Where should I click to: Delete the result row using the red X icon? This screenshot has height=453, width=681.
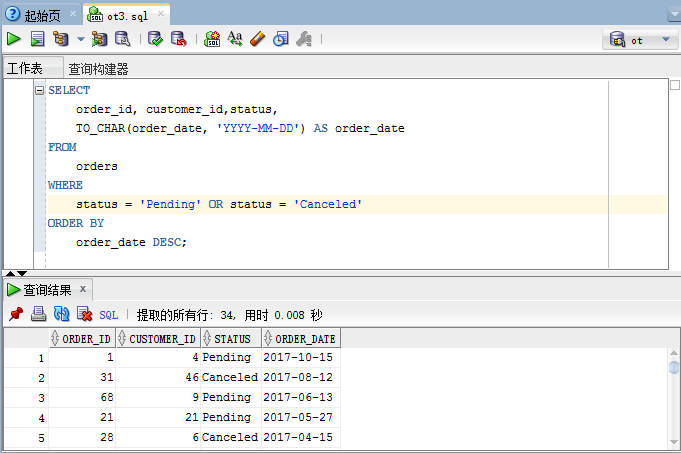(85, 314)
